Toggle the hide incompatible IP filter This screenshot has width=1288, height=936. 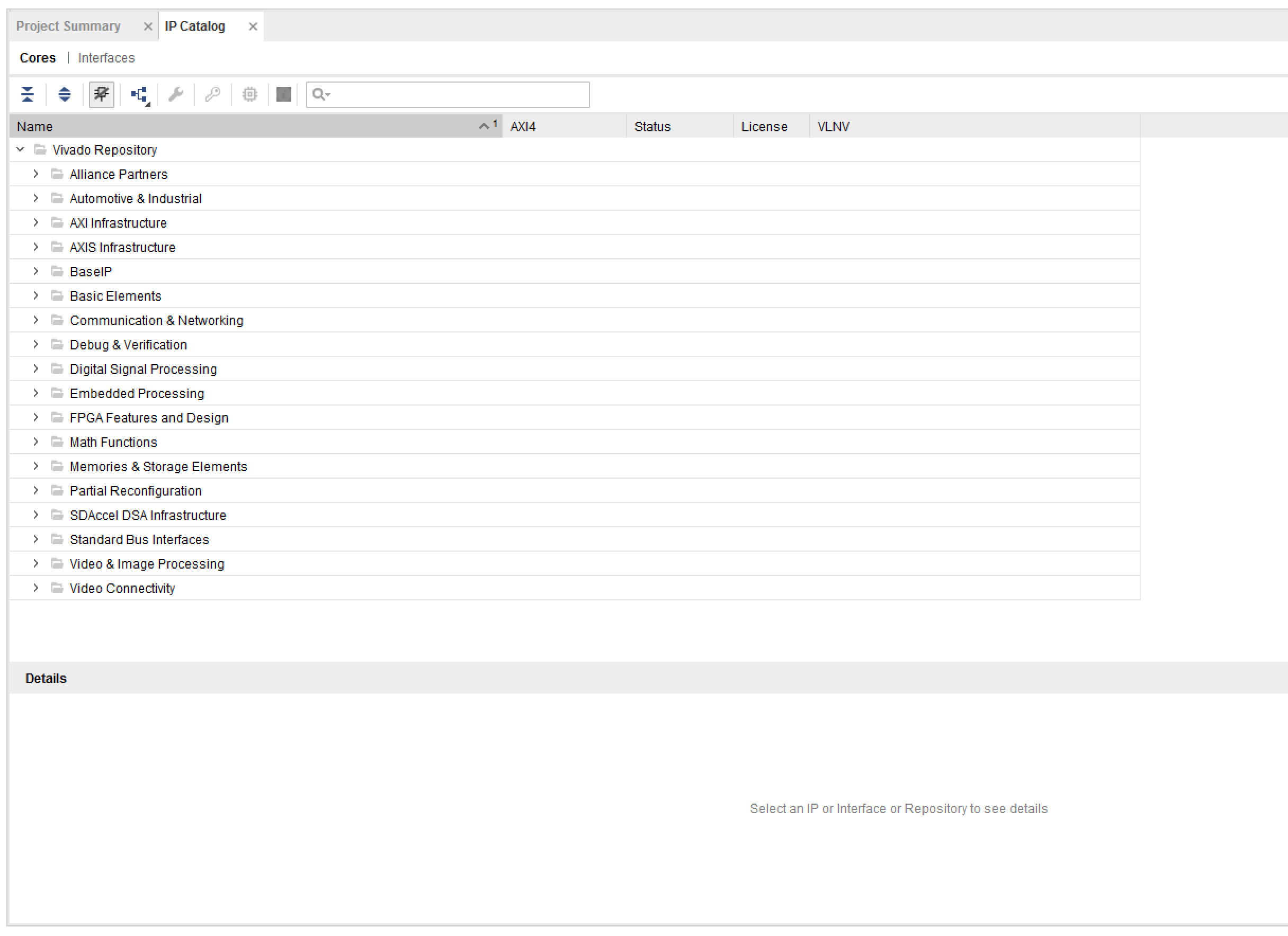pyautogui.click(x=102, y=94)
